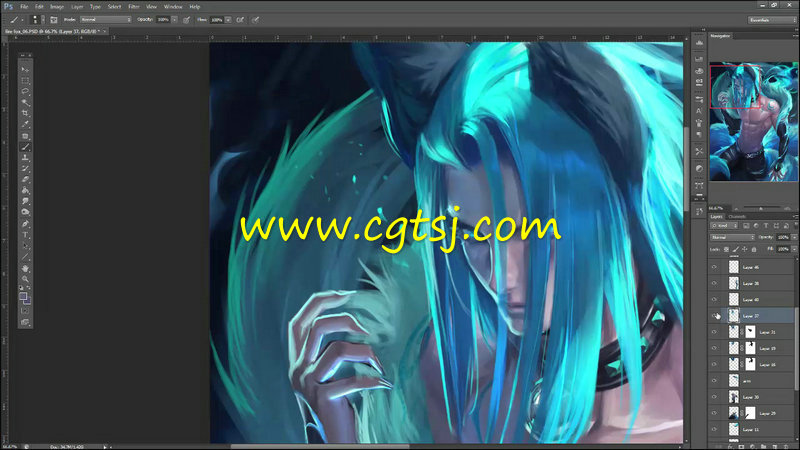
Task: Hide Layer 40 with eye icon
Action: [x=714, y=299]
